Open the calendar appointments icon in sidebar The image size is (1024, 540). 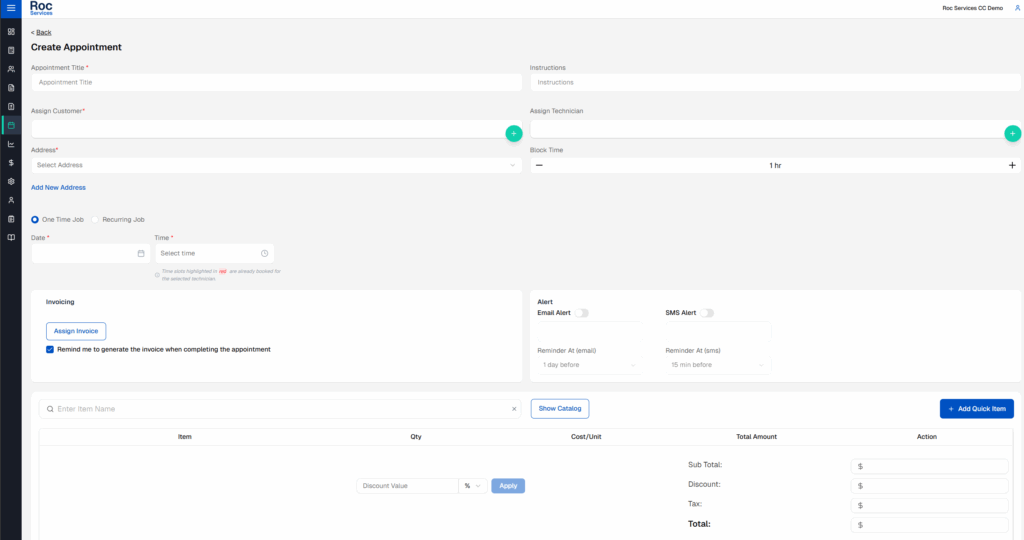point(11,125)
